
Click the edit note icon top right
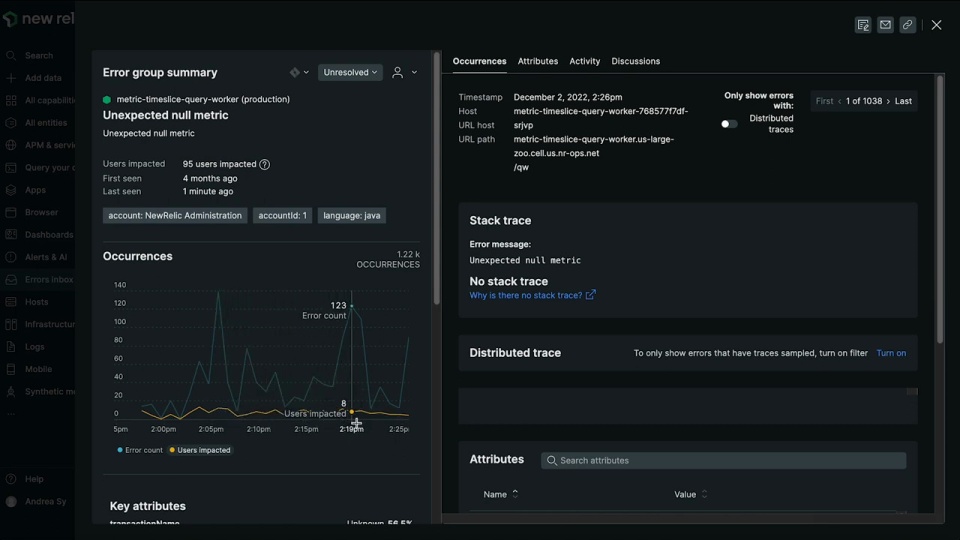[863, 25]
